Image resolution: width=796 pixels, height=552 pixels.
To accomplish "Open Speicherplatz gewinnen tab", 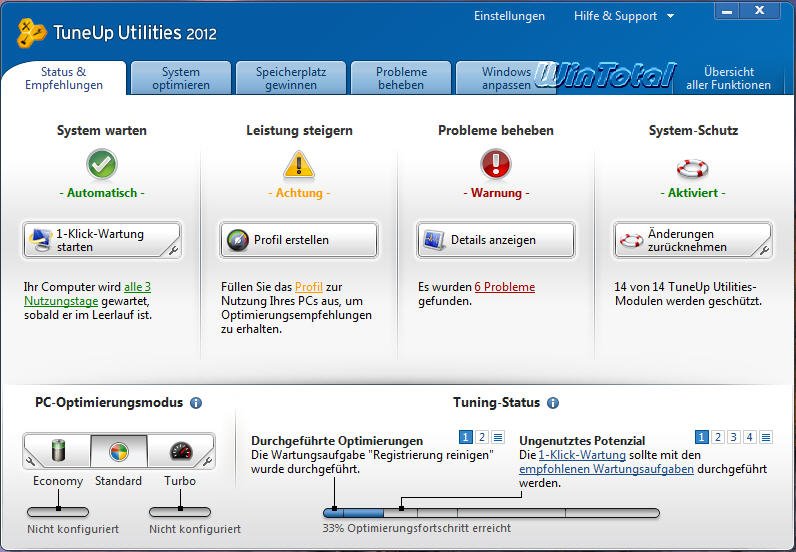I will click(291, 78).
